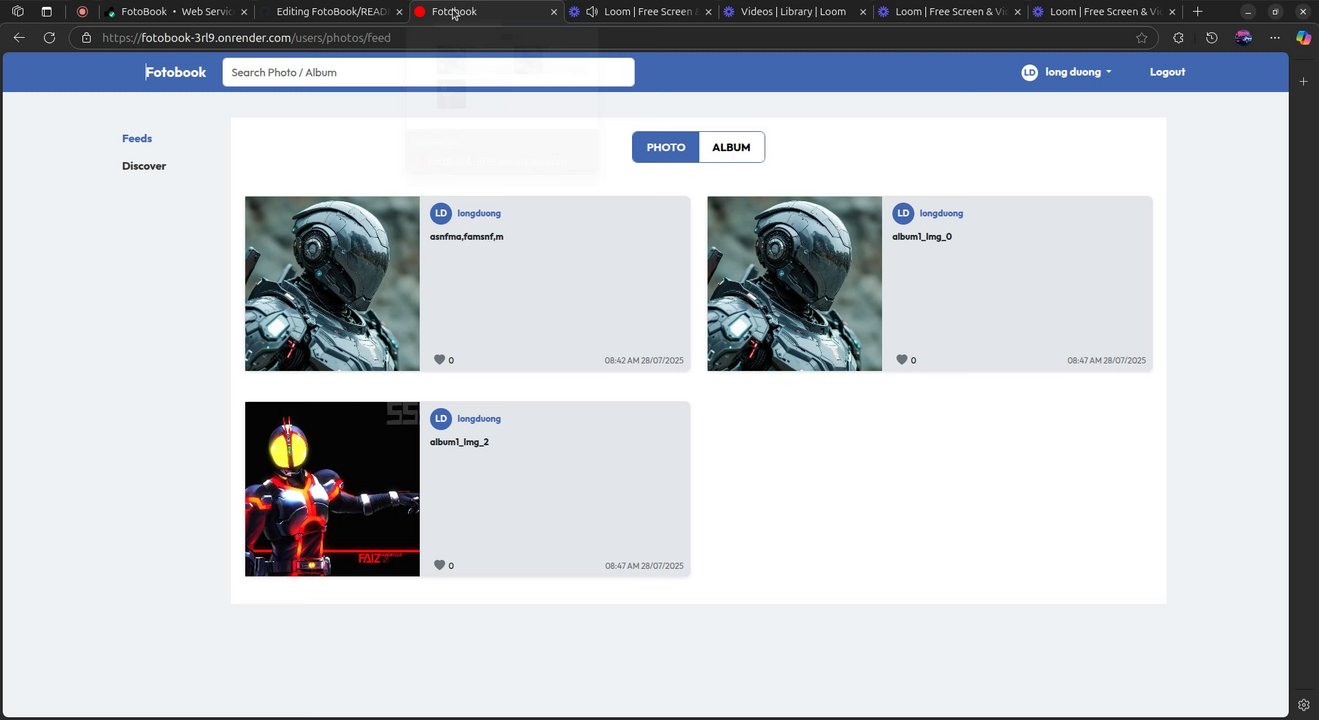Screen dimensions: 1319x720
Task: Switch to the Videos | Library | Loom tab
Action: (x=792, y=12)
